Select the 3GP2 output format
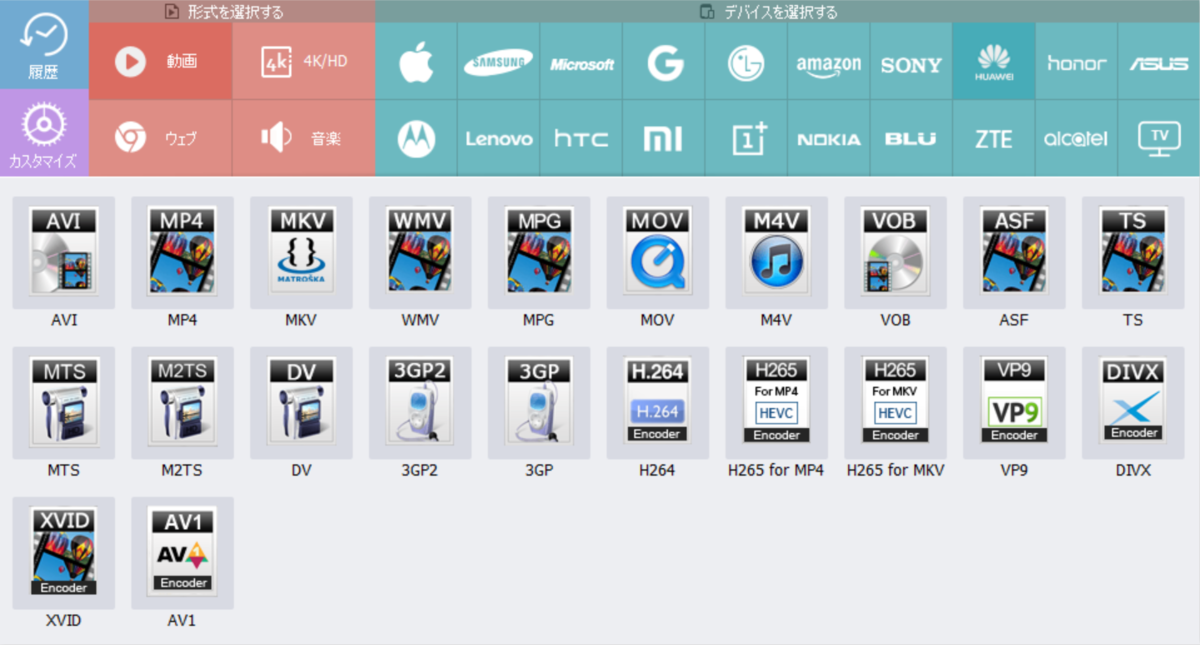This screenshot has width=1200, height=645. click(420, 403)
